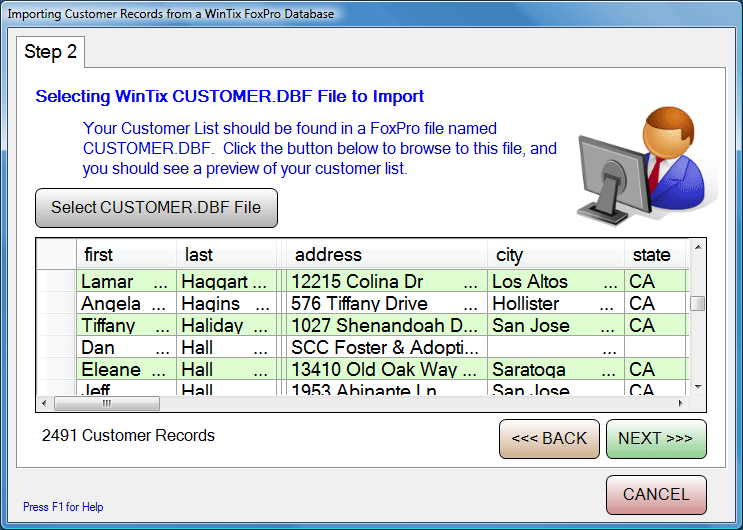743x530 pixels.
Task: Click the horizontal scrollbar right arrow
Action: point(681,403)
